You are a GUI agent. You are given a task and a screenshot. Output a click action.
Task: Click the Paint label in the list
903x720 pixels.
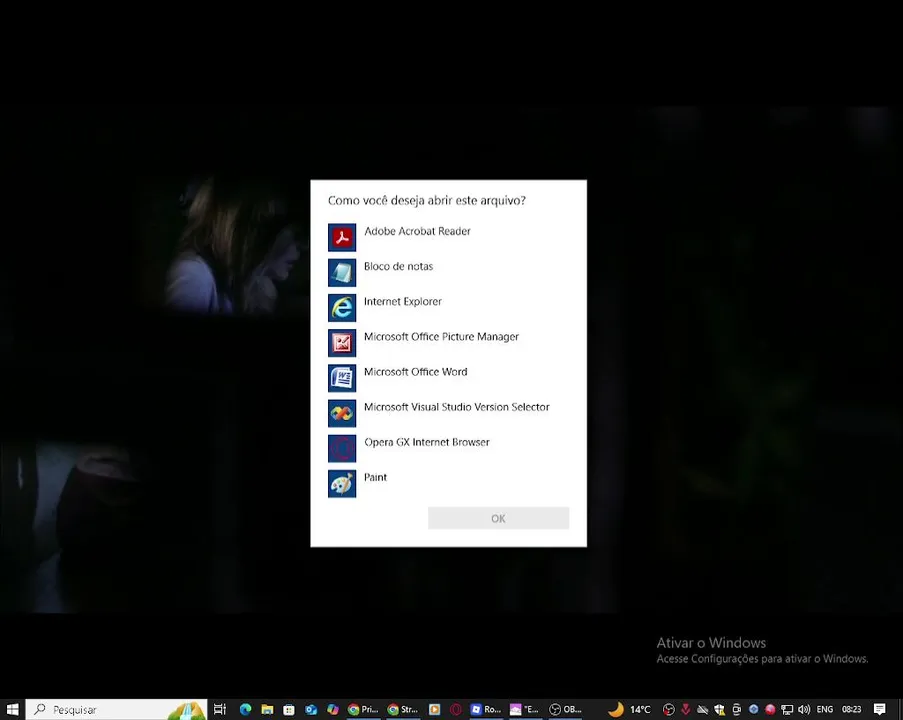pos(375,477)
